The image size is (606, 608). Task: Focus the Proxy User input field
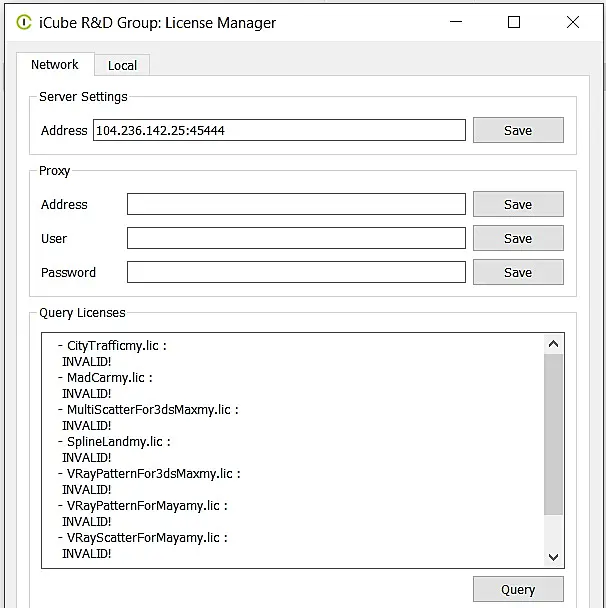point(296,238)
